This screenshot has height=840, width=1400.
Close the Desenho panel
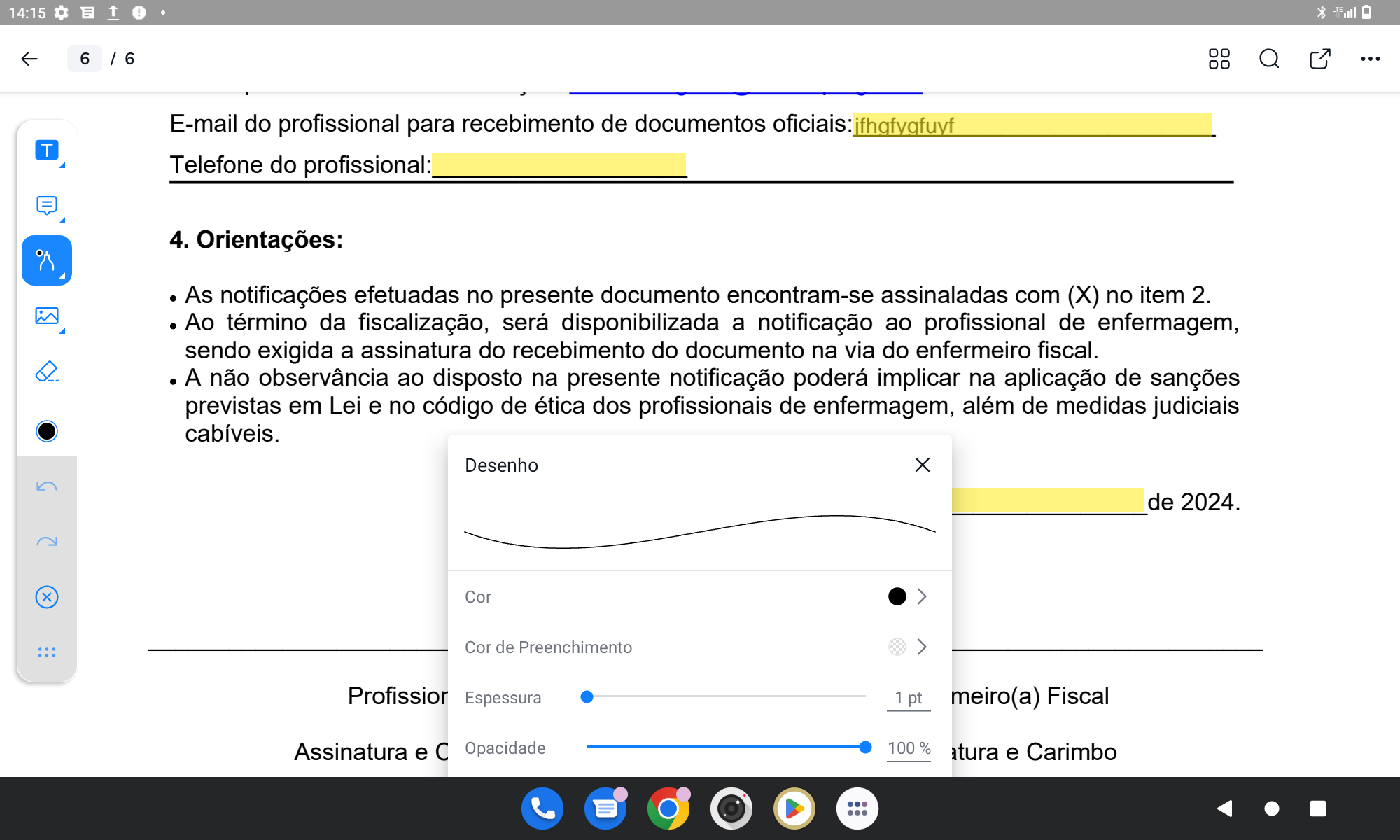coord(923,465)
